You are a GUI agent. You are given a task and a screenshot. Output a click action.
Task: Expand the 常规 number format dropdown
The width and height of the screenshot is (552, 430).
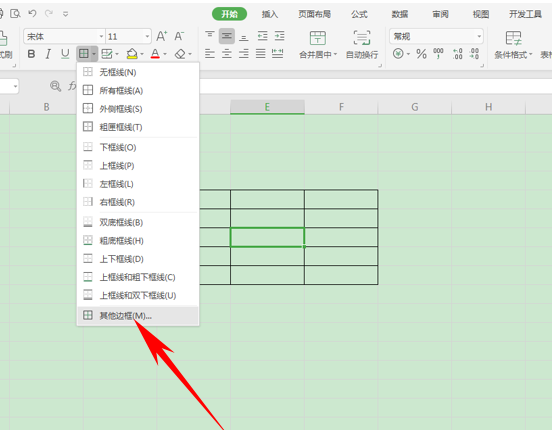[x=479, y=36]
